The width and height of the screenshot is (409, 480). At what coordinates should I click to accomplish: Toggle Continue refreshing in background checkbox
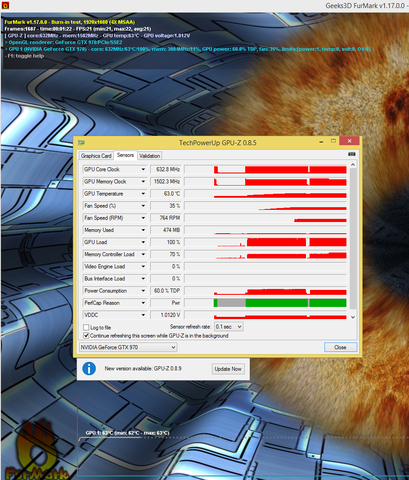(86, 336)
